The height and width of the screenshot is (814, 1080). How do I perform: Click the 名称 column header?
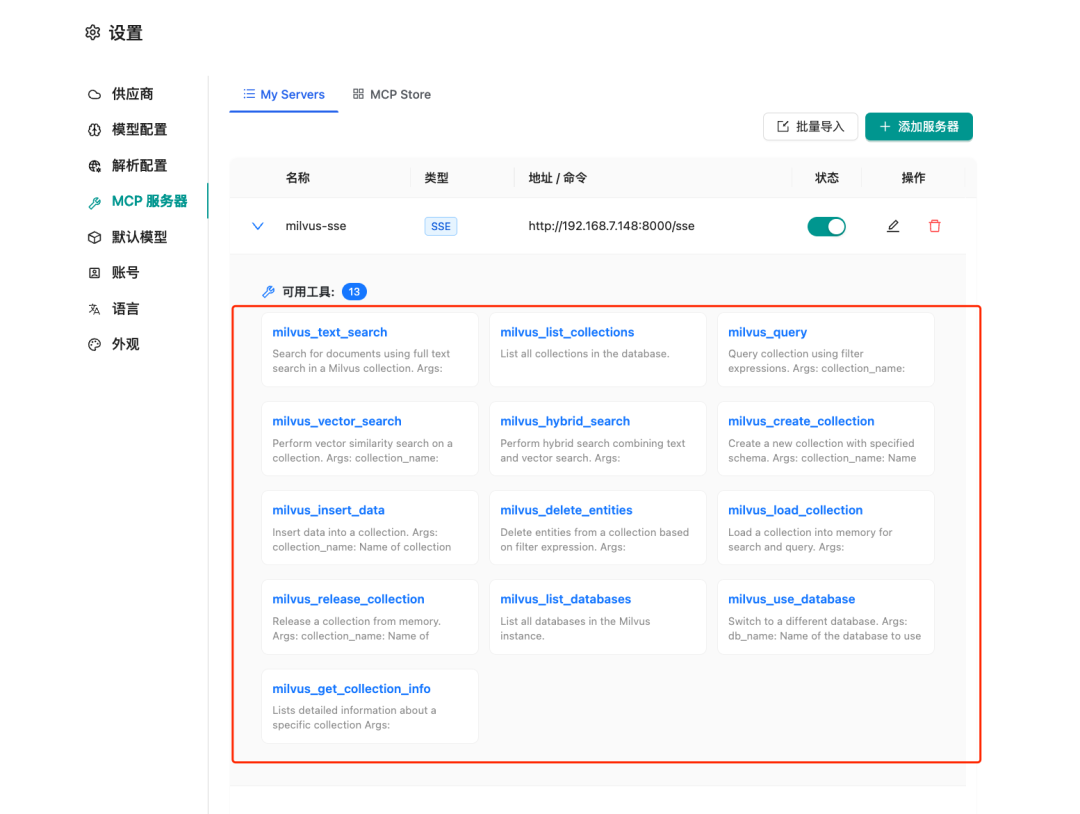[x=298, y=178]
